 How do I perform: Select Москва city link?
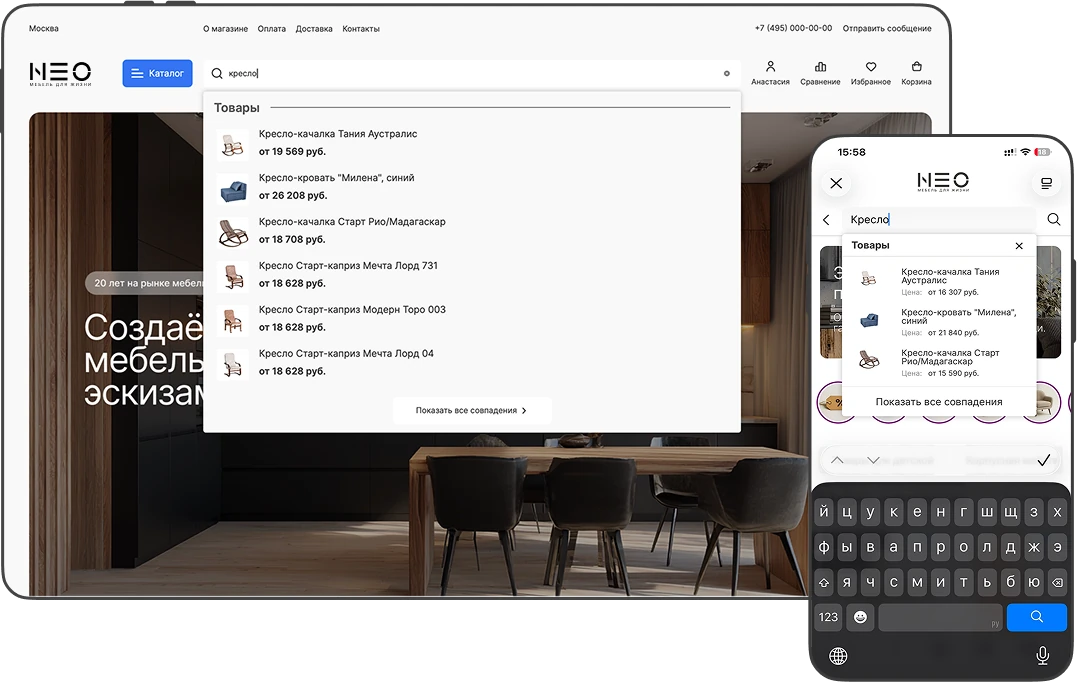point(43,28)
